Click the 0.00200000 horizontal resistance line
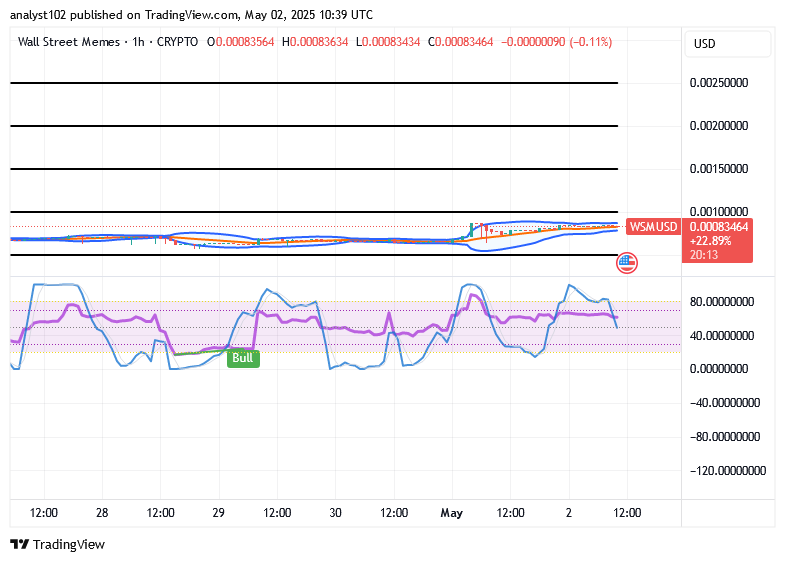Screen dimensions: 785x562 coord(314,126)
